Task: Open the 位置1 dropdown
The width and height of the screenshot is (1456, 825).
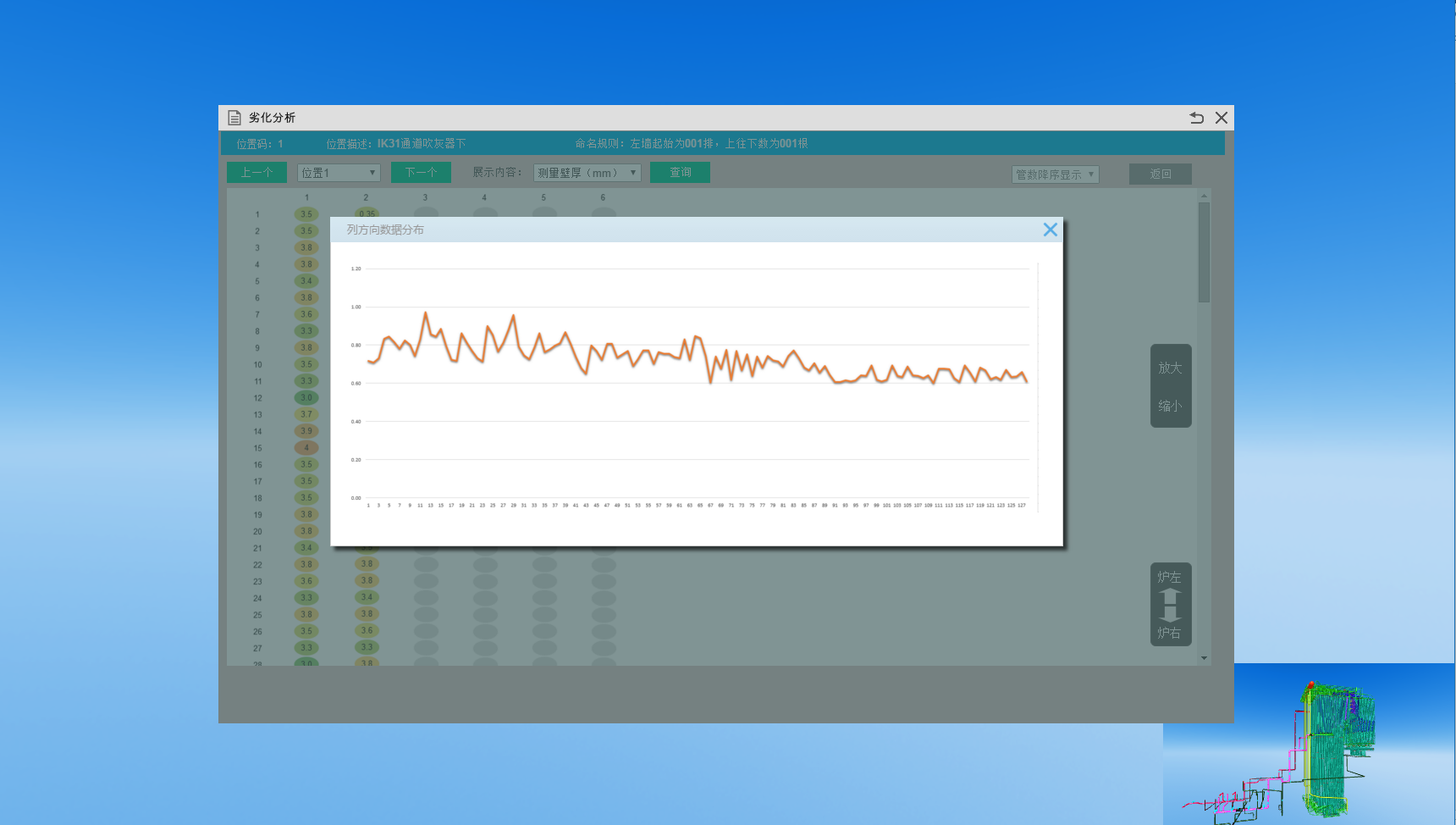Action: (x=339, y=173)
